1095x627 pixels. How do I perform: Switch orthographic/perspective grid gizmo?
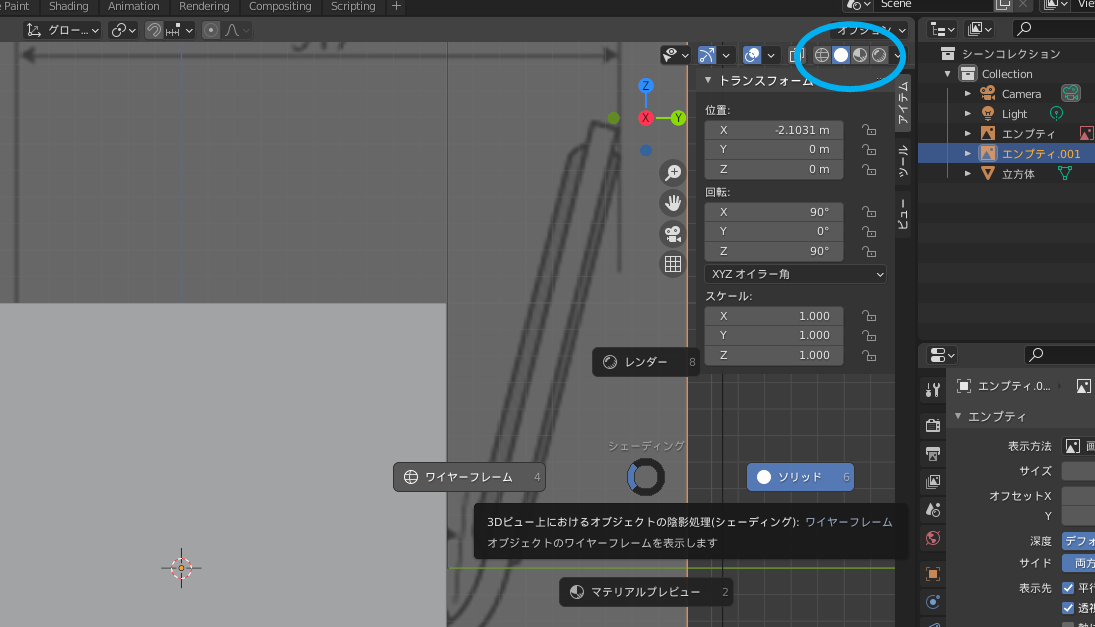click(673, 264)
